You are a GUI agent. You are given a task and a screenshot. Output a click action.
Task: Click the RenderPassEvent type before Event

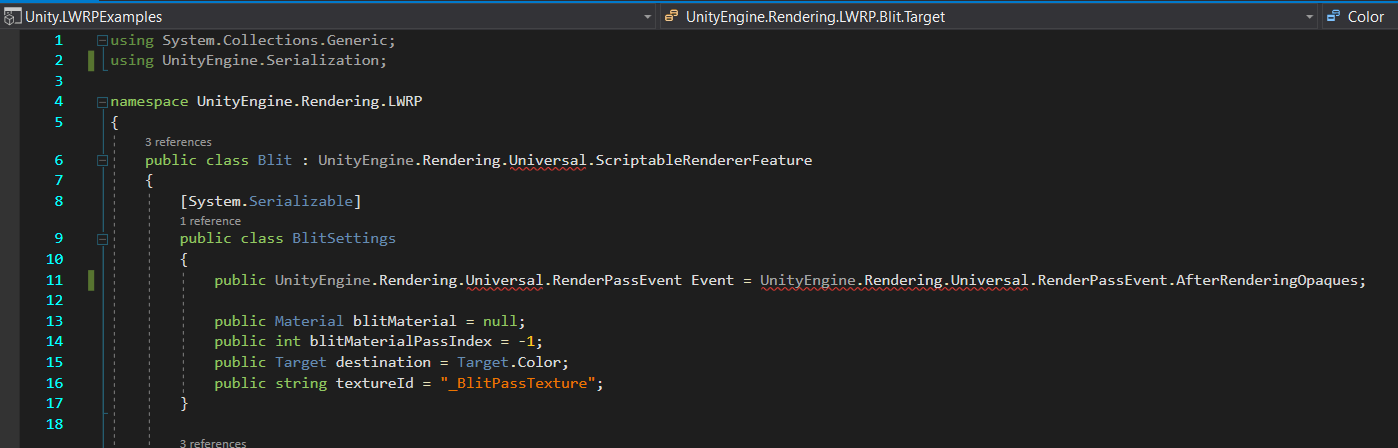click(616, 280)
